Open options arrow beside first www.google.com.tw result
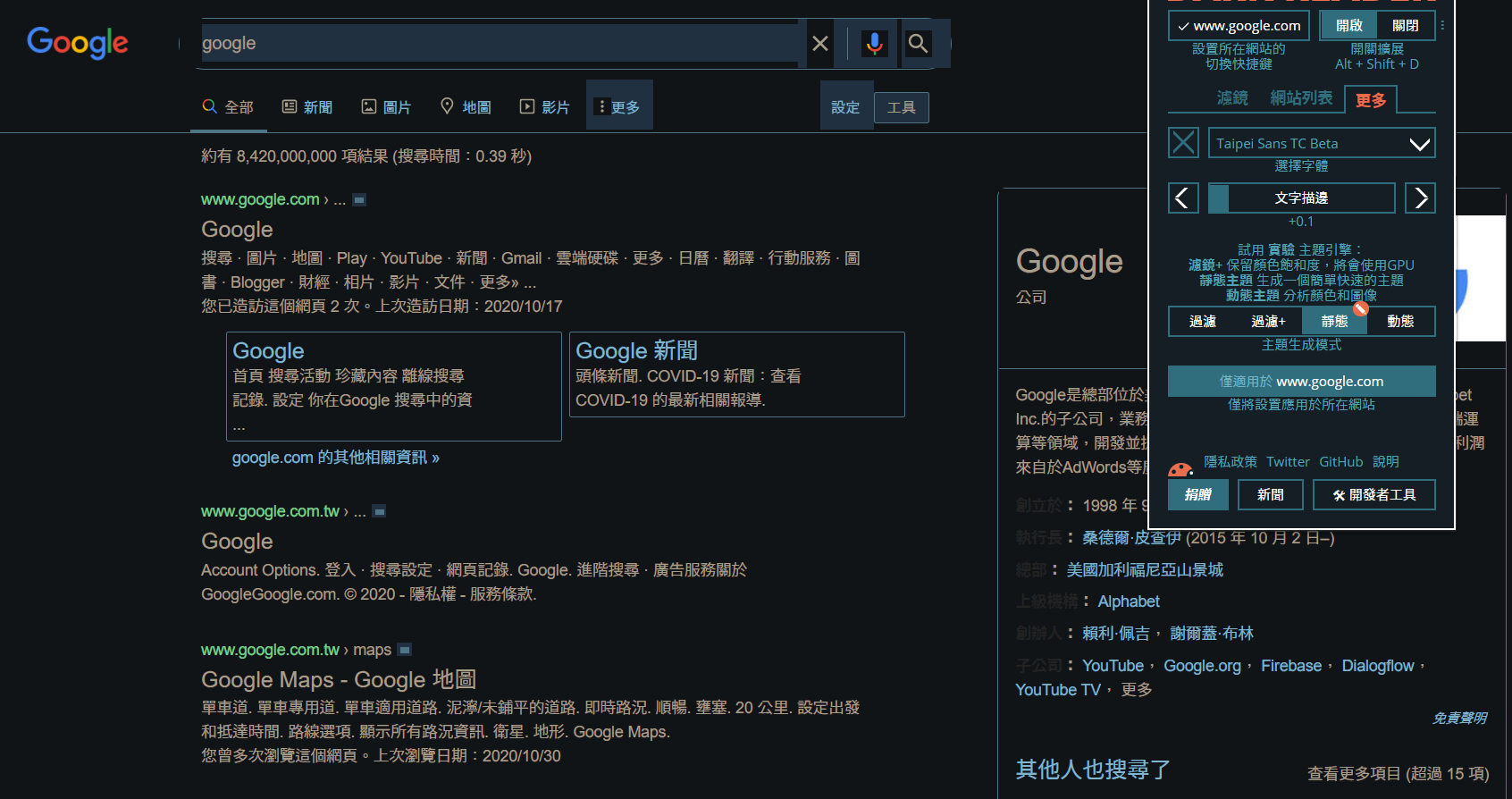 pyautogui.click(x=379, y=512)
